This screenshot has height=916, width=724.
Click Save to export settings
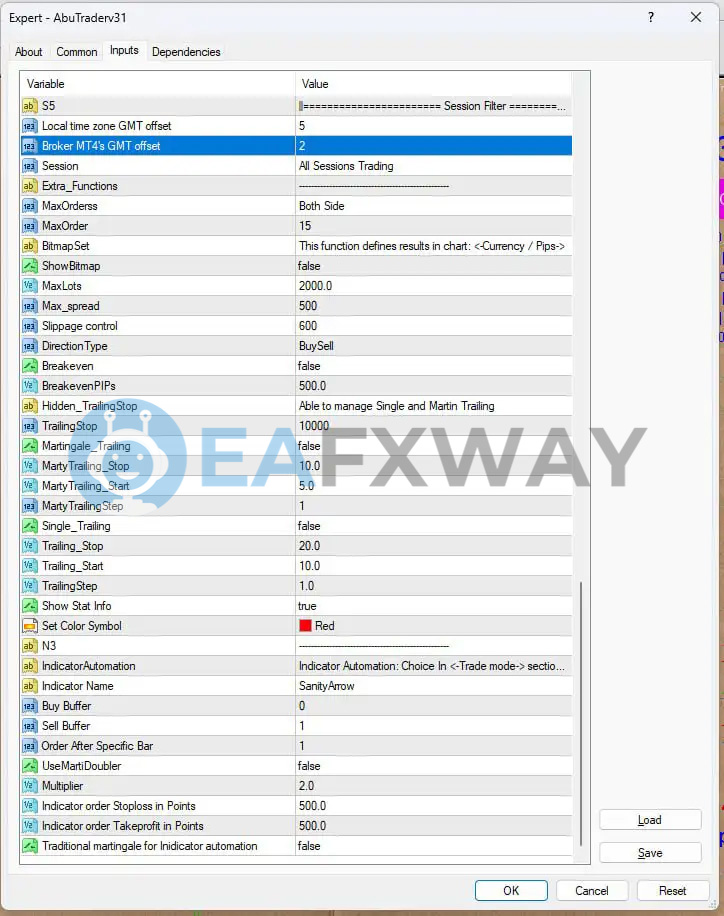(650, 853)
